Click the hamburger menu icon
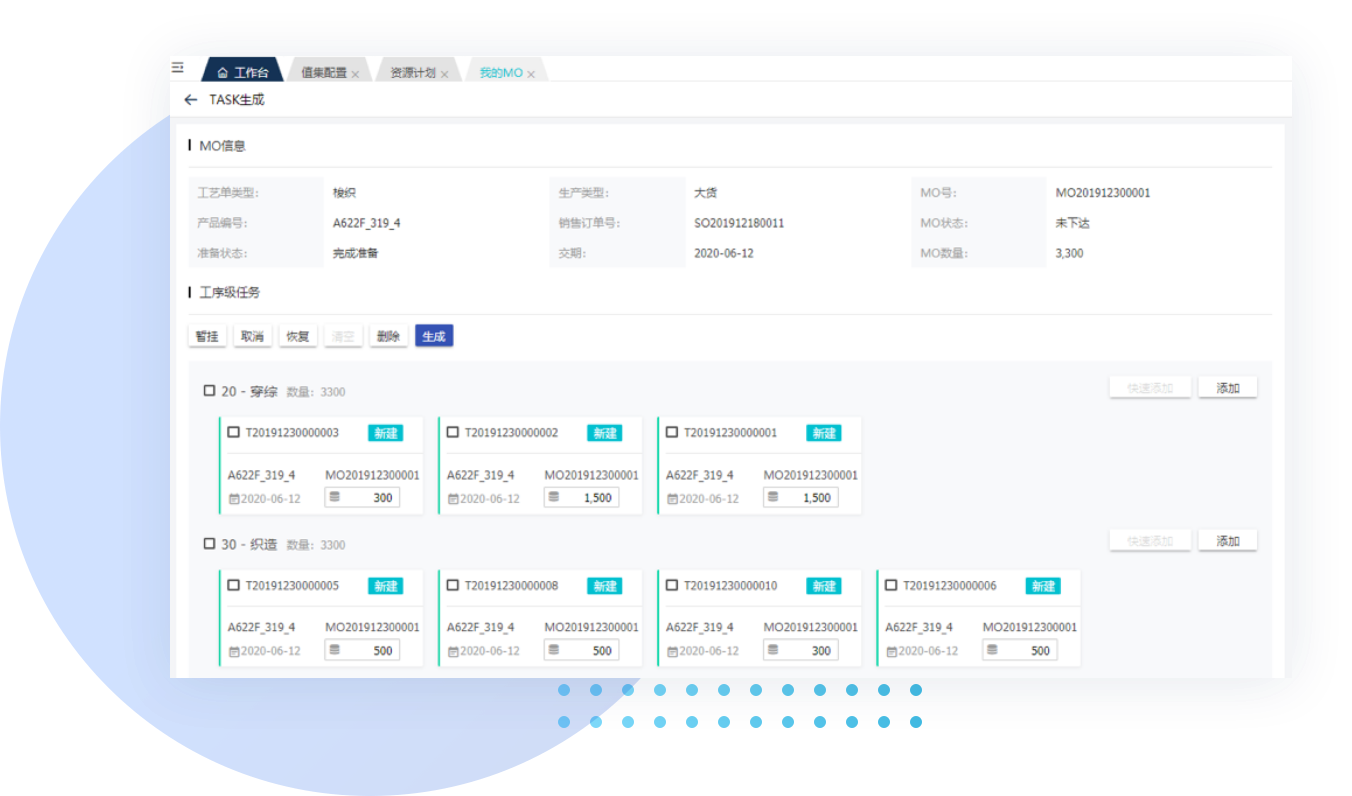Image resolution: width=1352 pixels, height=796 pixels. coord(178,68)
